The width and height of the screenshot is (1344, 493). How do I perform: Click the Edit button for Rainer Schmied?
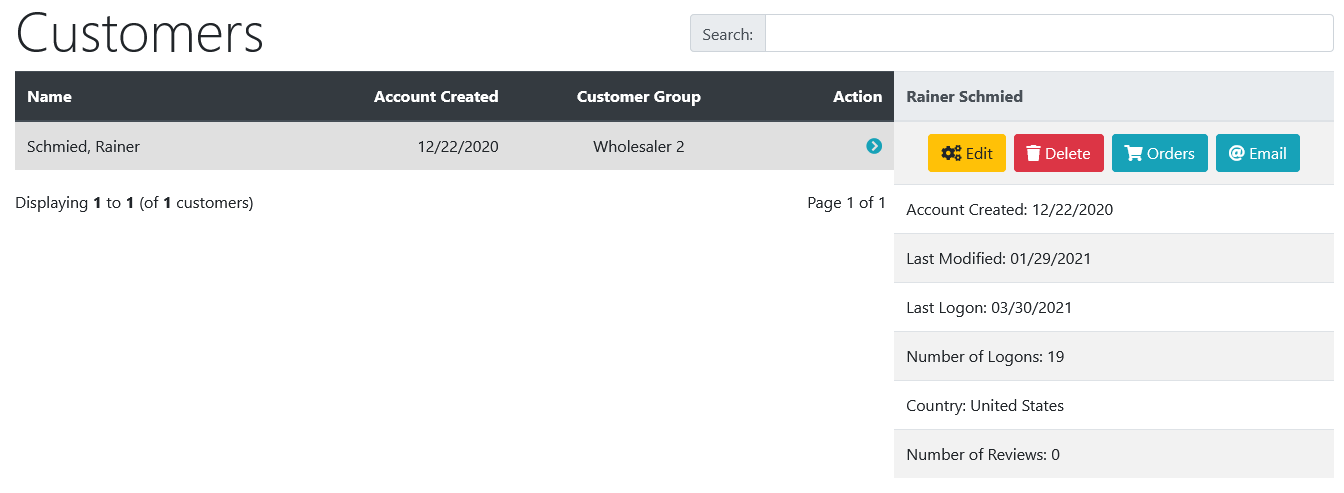click(x=967, y=153)
